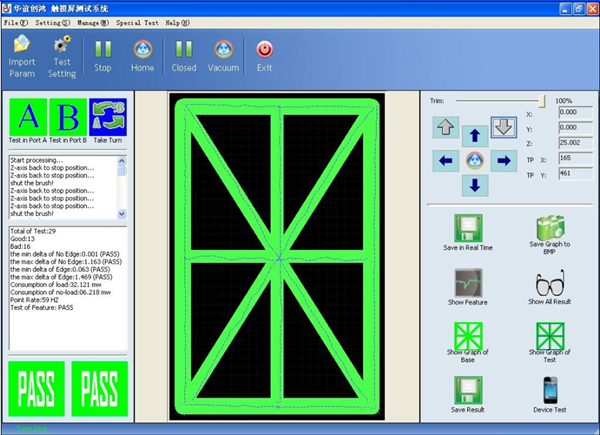Open the Setting menu
600x435 pixels.
pyautogui.click(x=52, y=21)
